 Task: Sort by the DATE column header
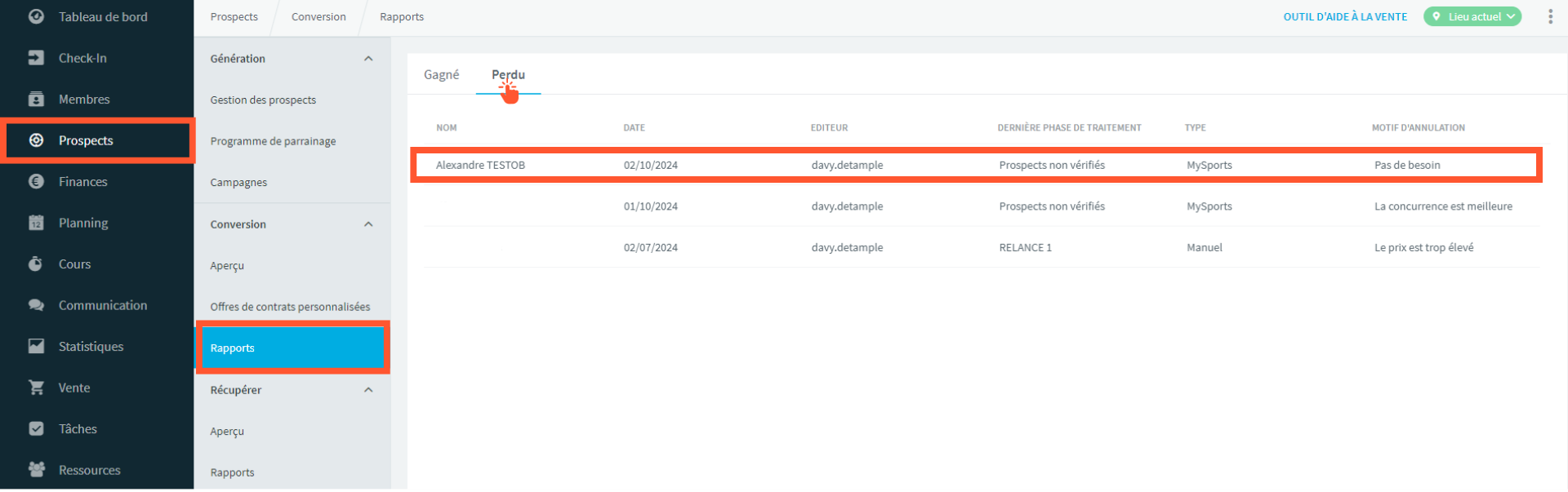click(x=635, y=128)
